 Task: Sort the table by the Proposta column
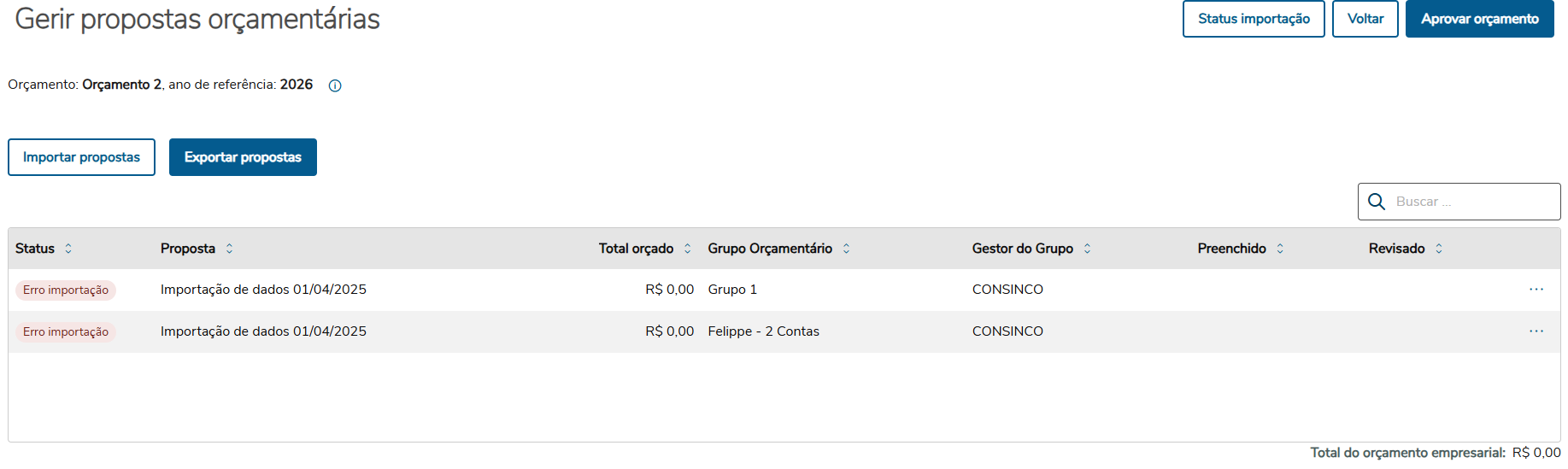[x=229, y=249]
